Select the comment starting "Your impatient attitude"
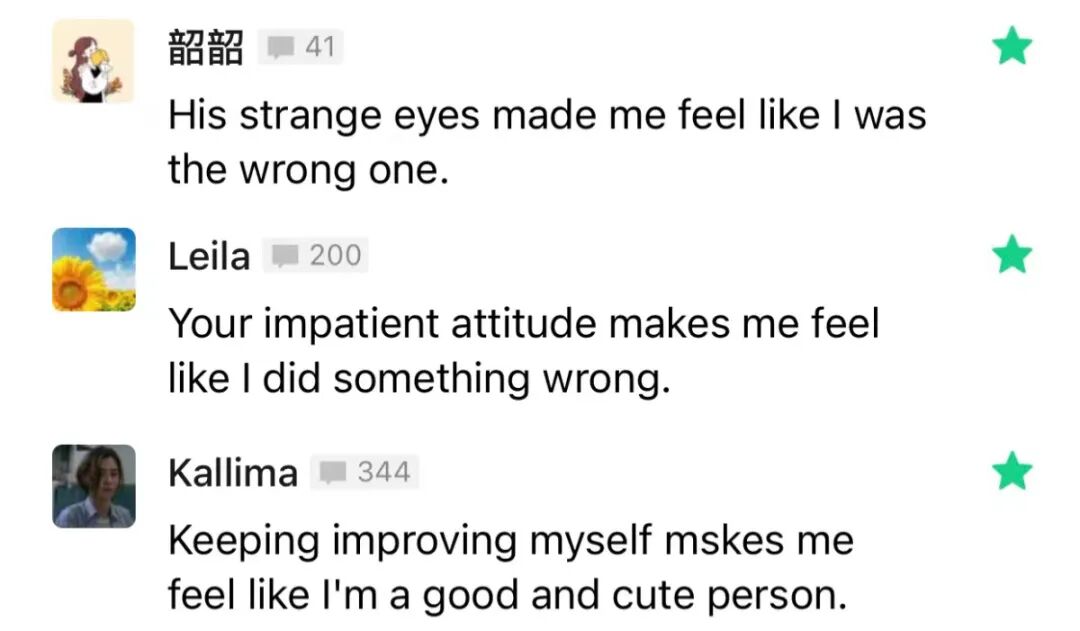 point(523,324)
